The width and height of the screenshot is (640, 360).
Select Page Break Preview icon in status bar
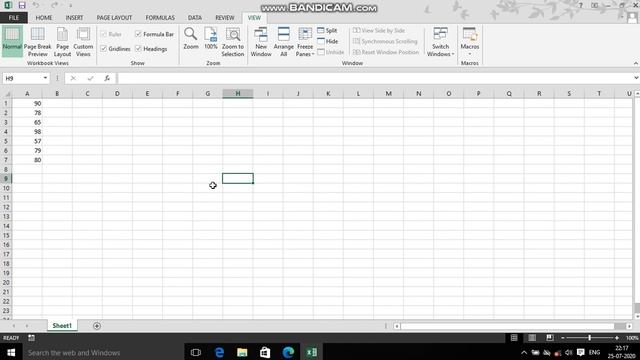pos(550,338)
